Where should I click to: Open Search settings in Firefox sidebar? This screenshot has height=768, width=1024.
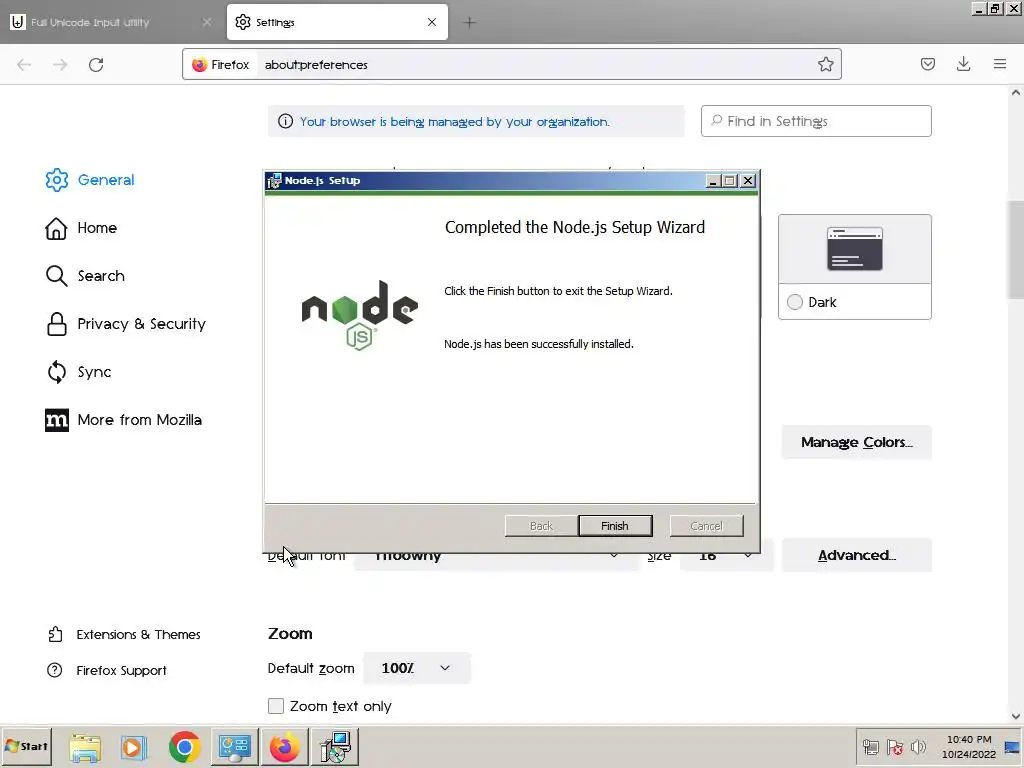pos(85,276)
